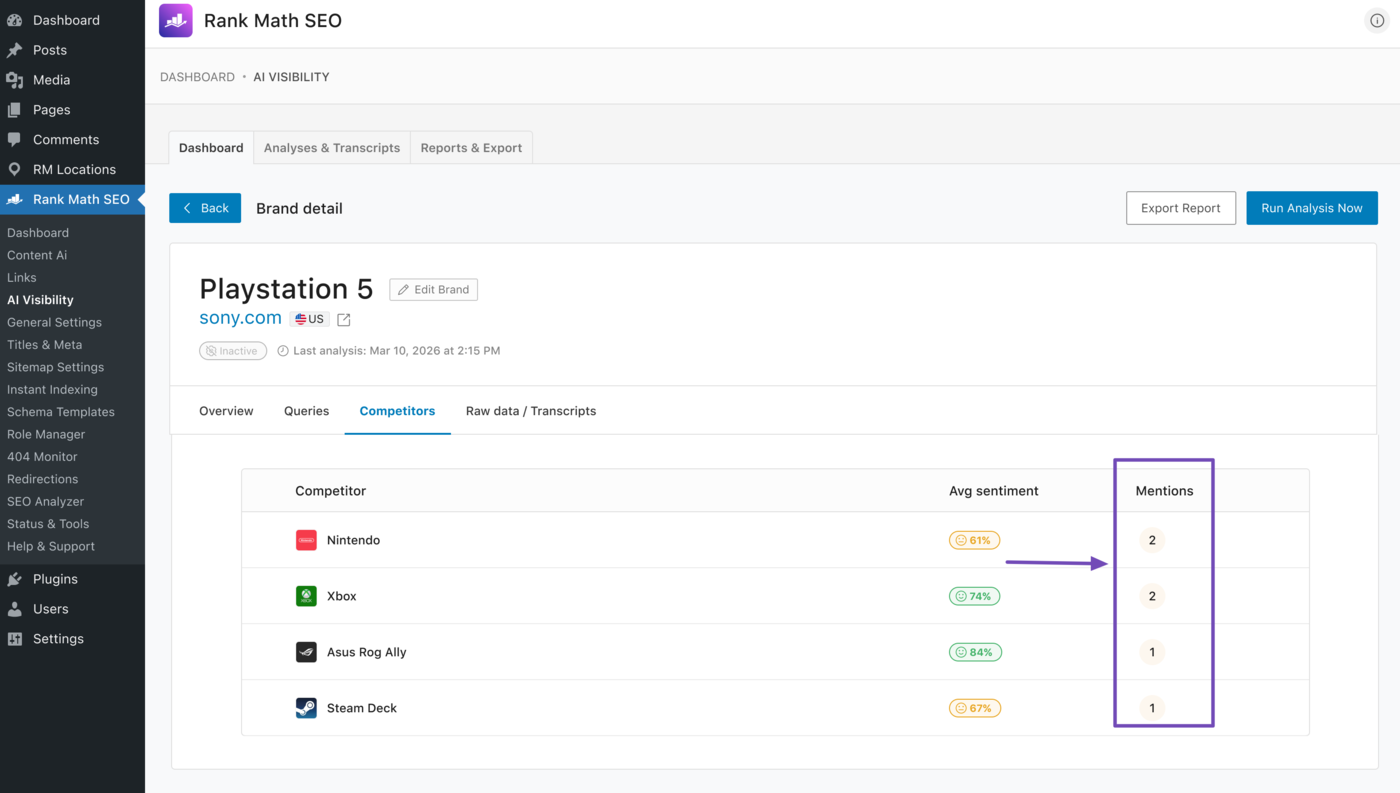
Task: Click the Competitor column header
Action: coord(330,491)
